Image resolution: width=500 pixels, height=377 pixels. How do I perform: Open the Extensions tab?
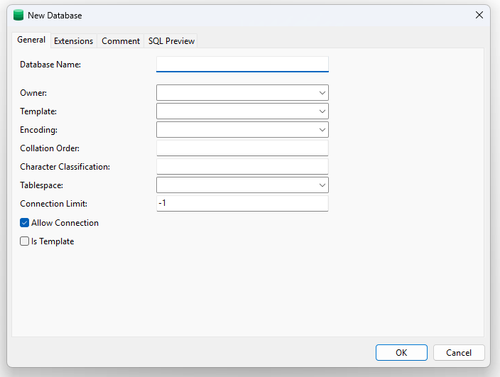tap(73, 41)
